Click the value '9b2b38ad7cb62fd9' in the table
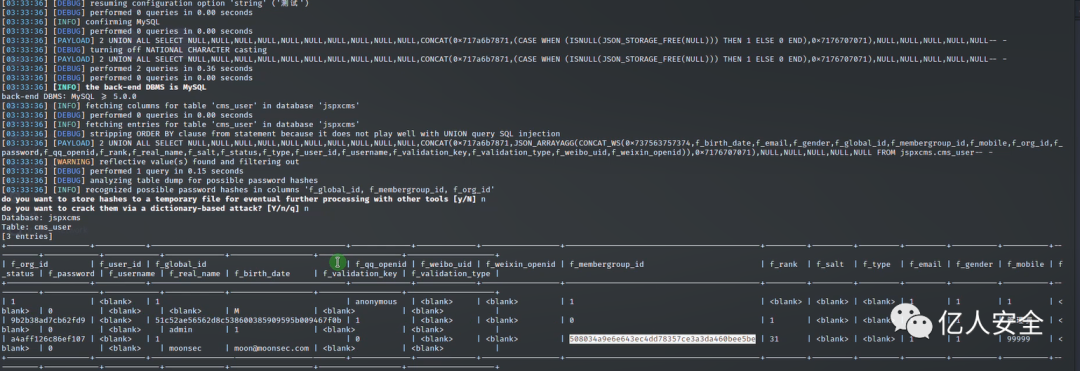The image size is (1080, 371). (x=48, y=321)
